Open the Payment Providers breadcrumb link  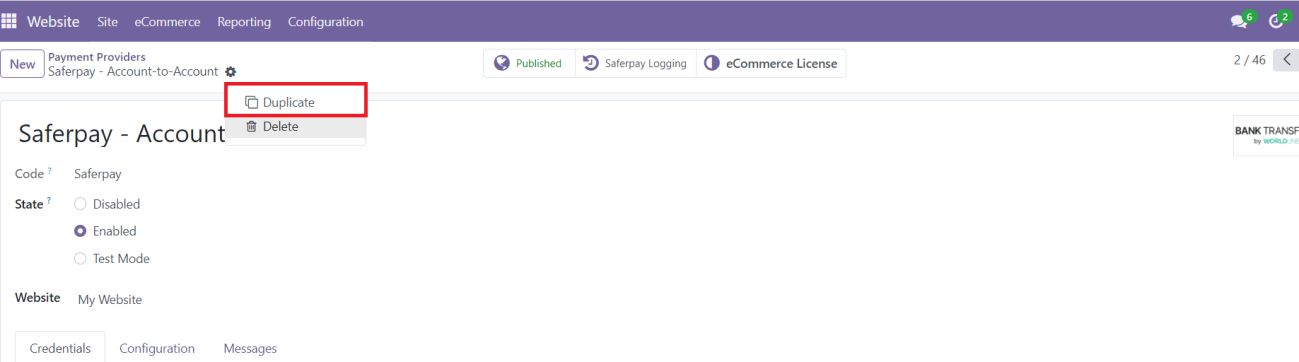tap(97, 57)
